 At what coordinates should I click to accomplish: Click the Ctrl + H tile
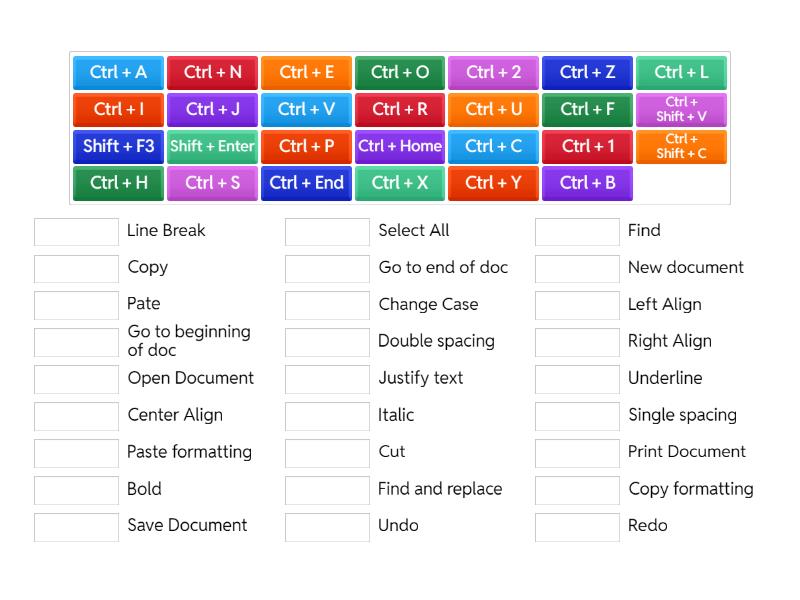coord(118,184)
